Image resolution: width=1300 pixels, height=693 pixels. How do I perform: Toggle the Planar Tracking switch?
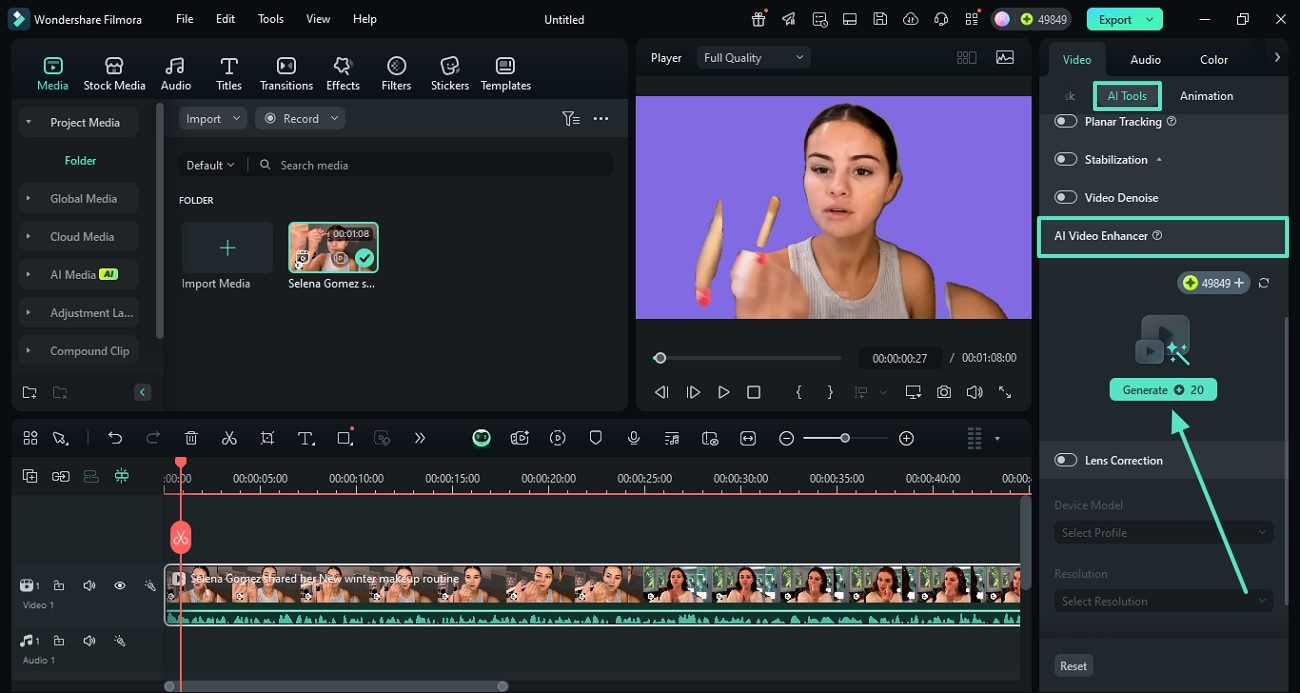1066,121
